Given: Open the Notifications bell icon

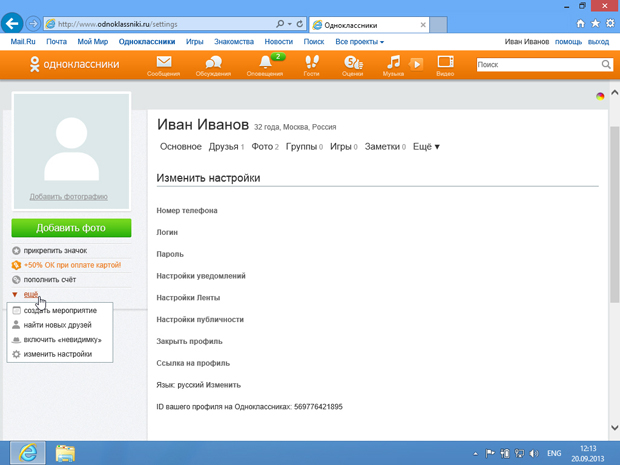Looking at the screenshot, I should pos(265,62).
